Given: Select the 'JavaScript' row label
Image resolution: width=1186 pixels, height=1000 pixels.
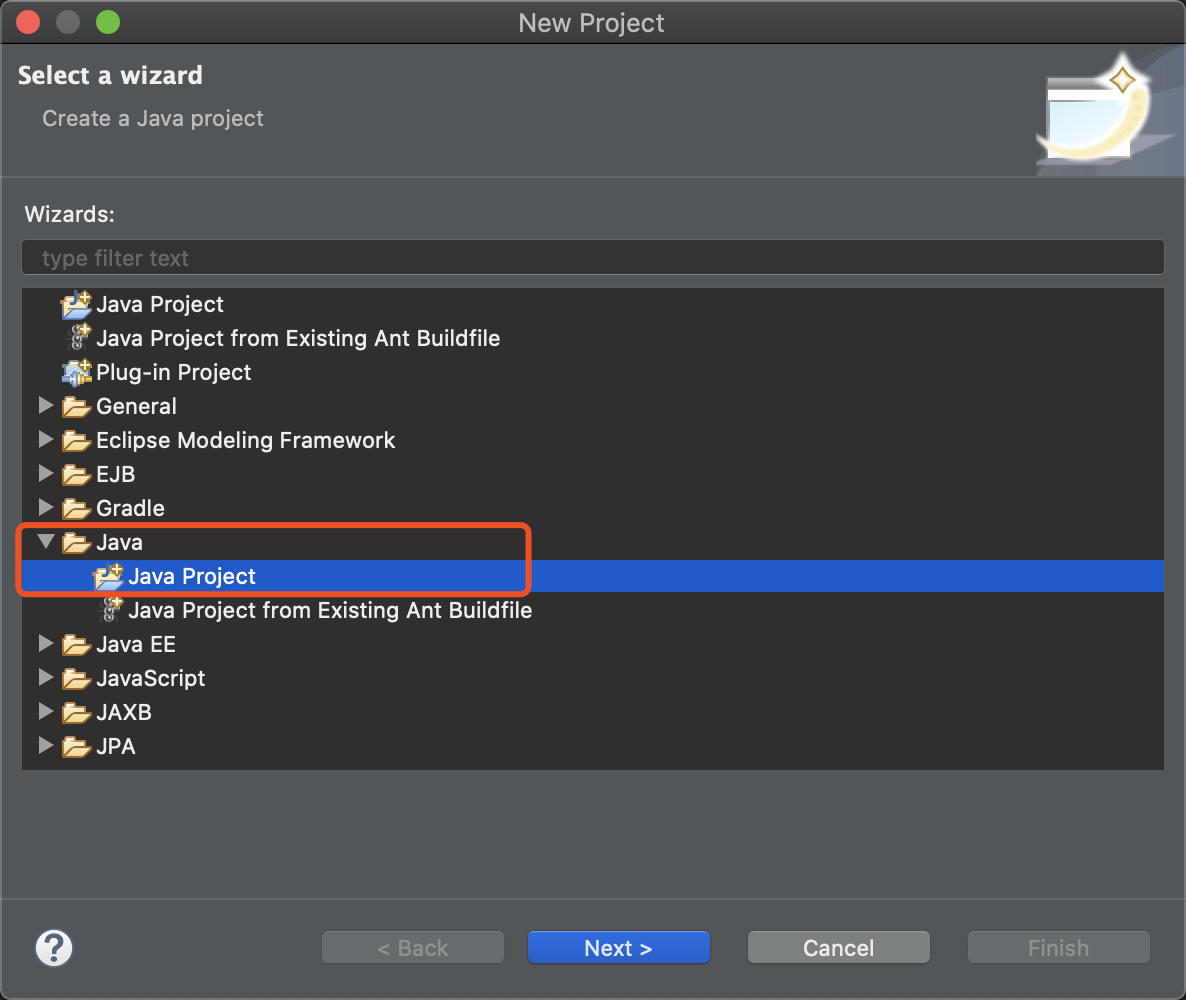Looking at the screenshot, I should pyautogui.click(x=151, y=679).
